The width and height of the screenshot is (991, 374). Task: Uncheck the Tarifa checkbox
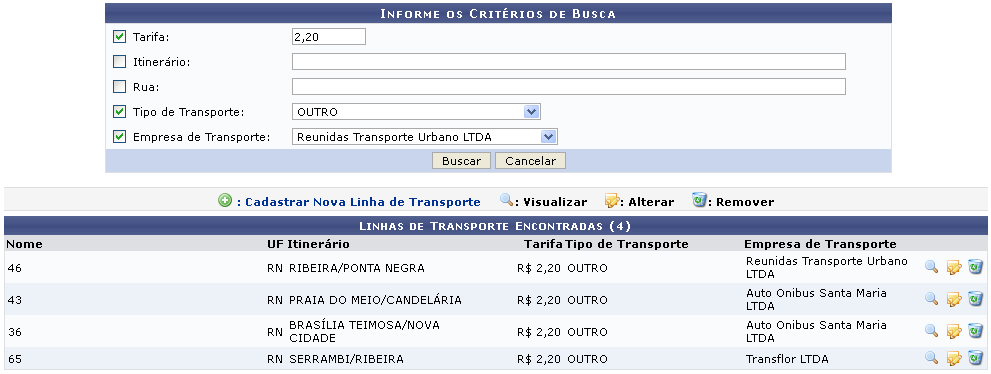click(119, 37)
